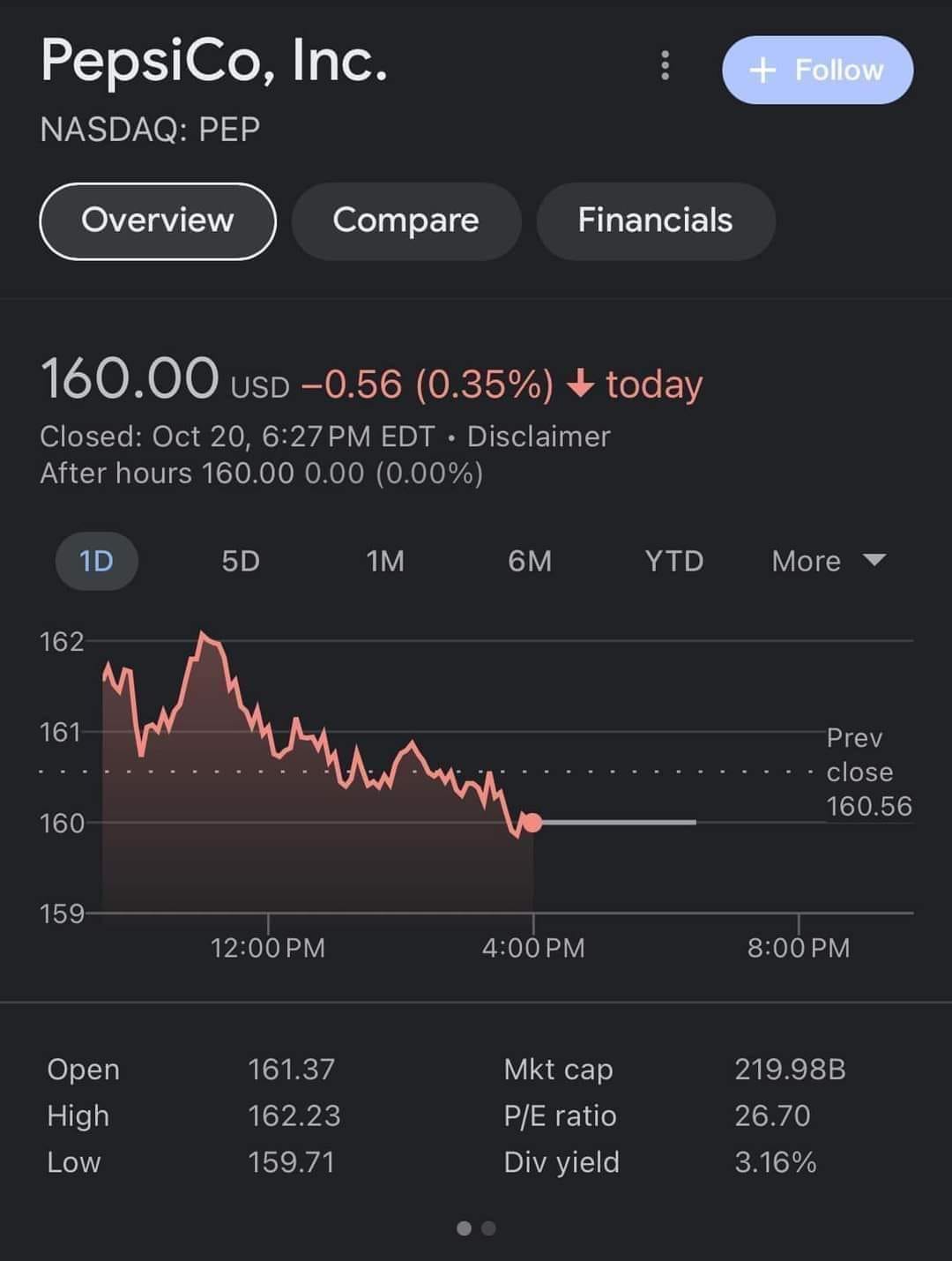Open the Disclaimer link
This screenshot has height=1261, width=952.
[x=539, y=436]
